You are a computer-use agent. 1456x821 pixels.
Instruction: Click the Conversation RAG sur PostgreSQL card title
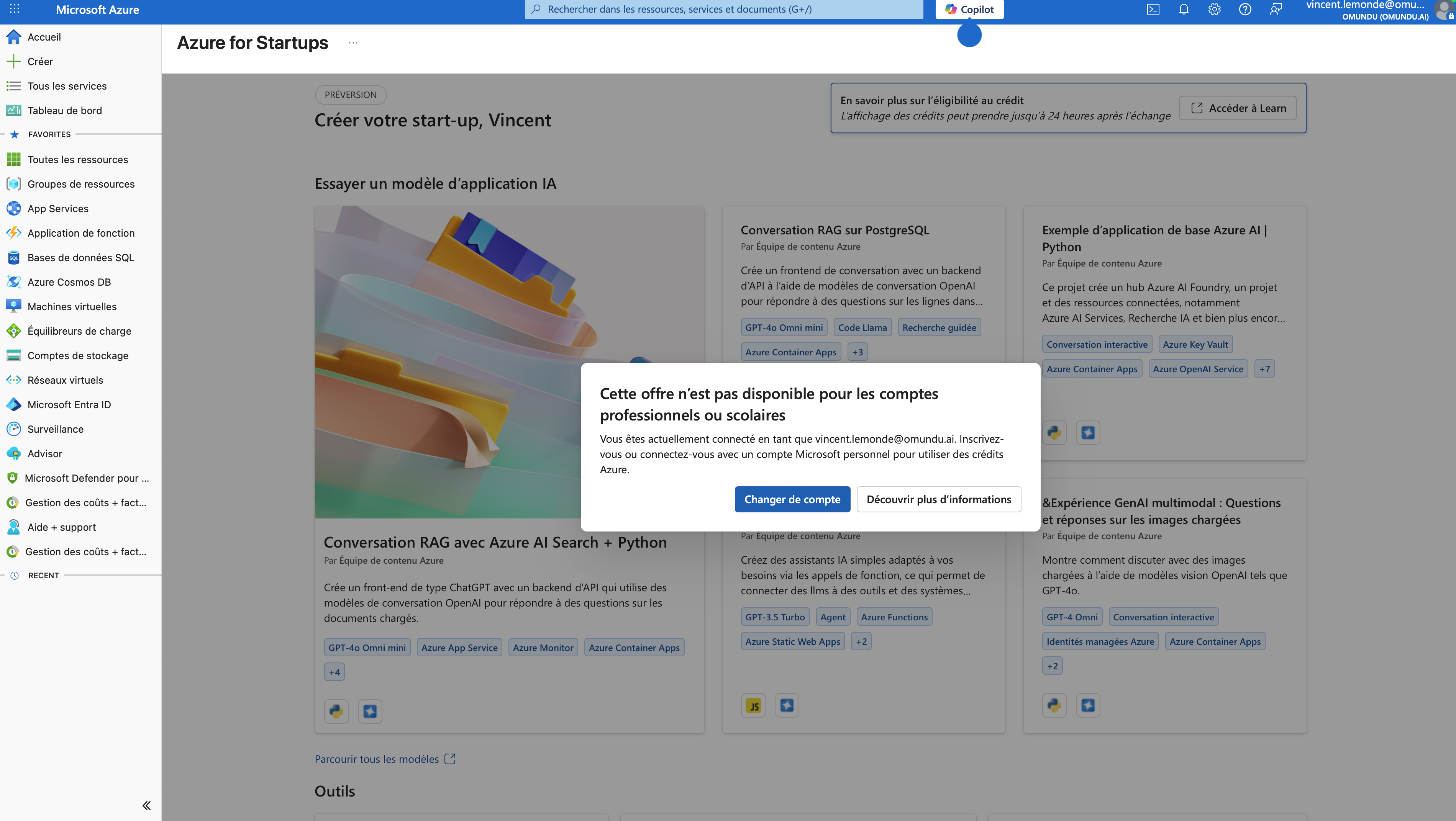point(835,230)
